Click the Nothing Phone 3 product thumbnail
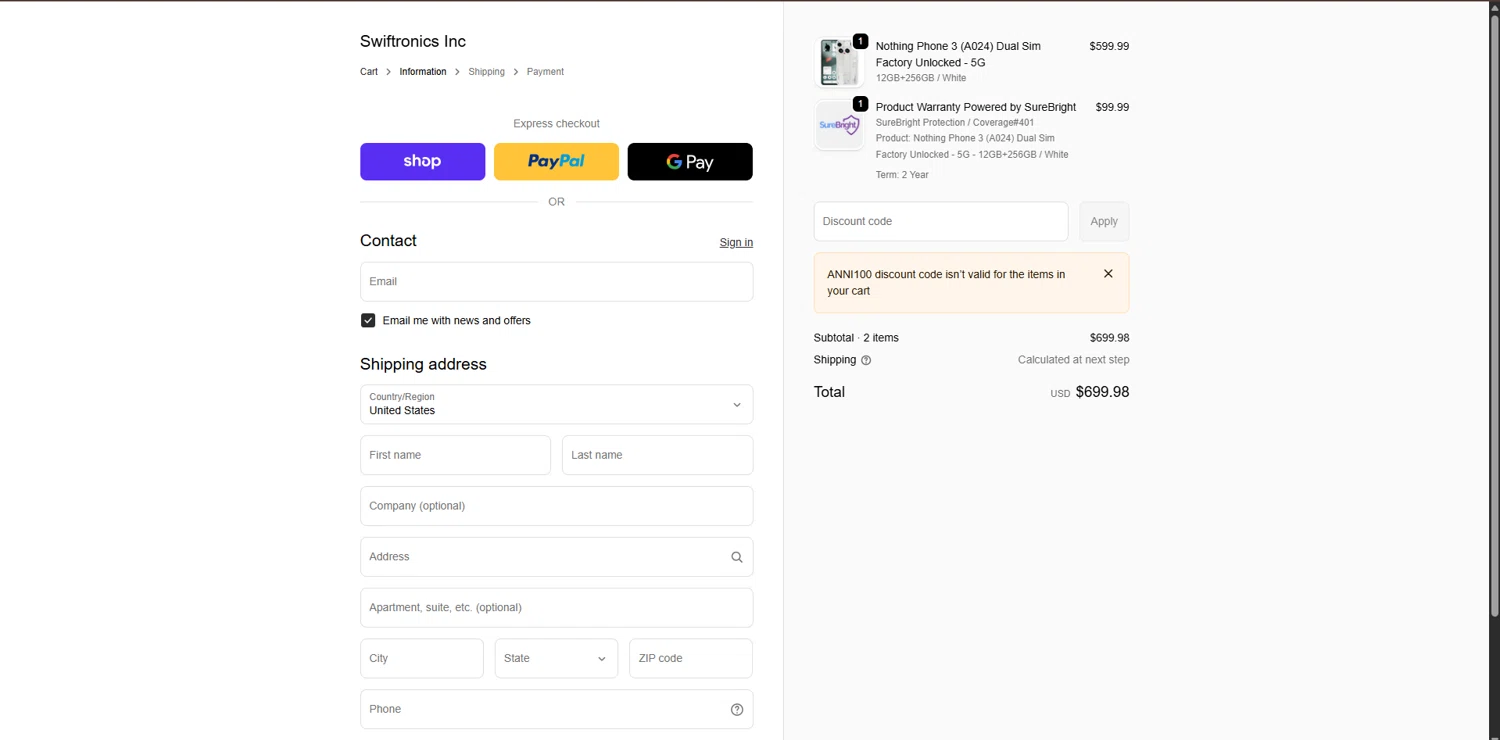 pyautogui.click(x=839, y=62)
